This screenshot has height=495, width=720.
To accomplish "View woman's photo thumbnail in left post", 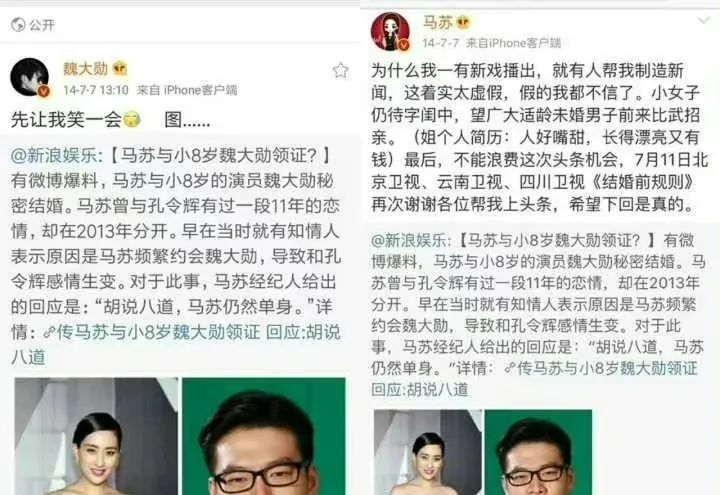I will click(96, 436).
